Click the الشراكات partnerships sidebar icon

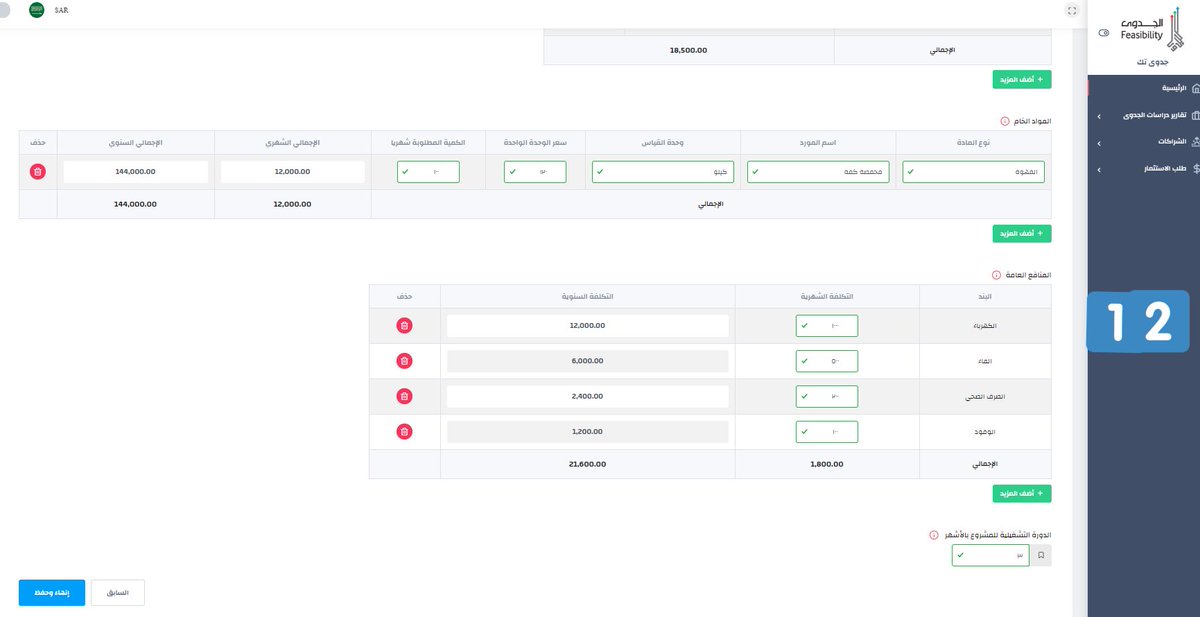click(1197, 142)
